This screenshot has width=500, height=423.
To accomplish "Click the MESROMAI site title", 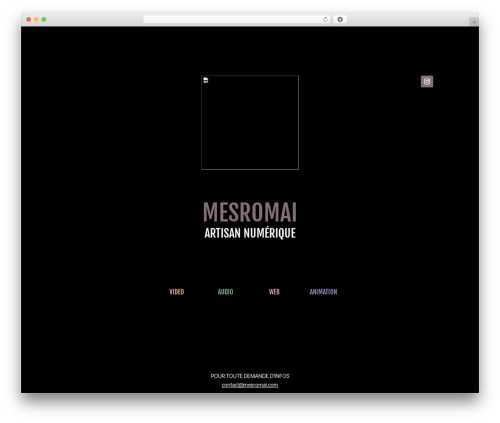I will pos(250,212).
